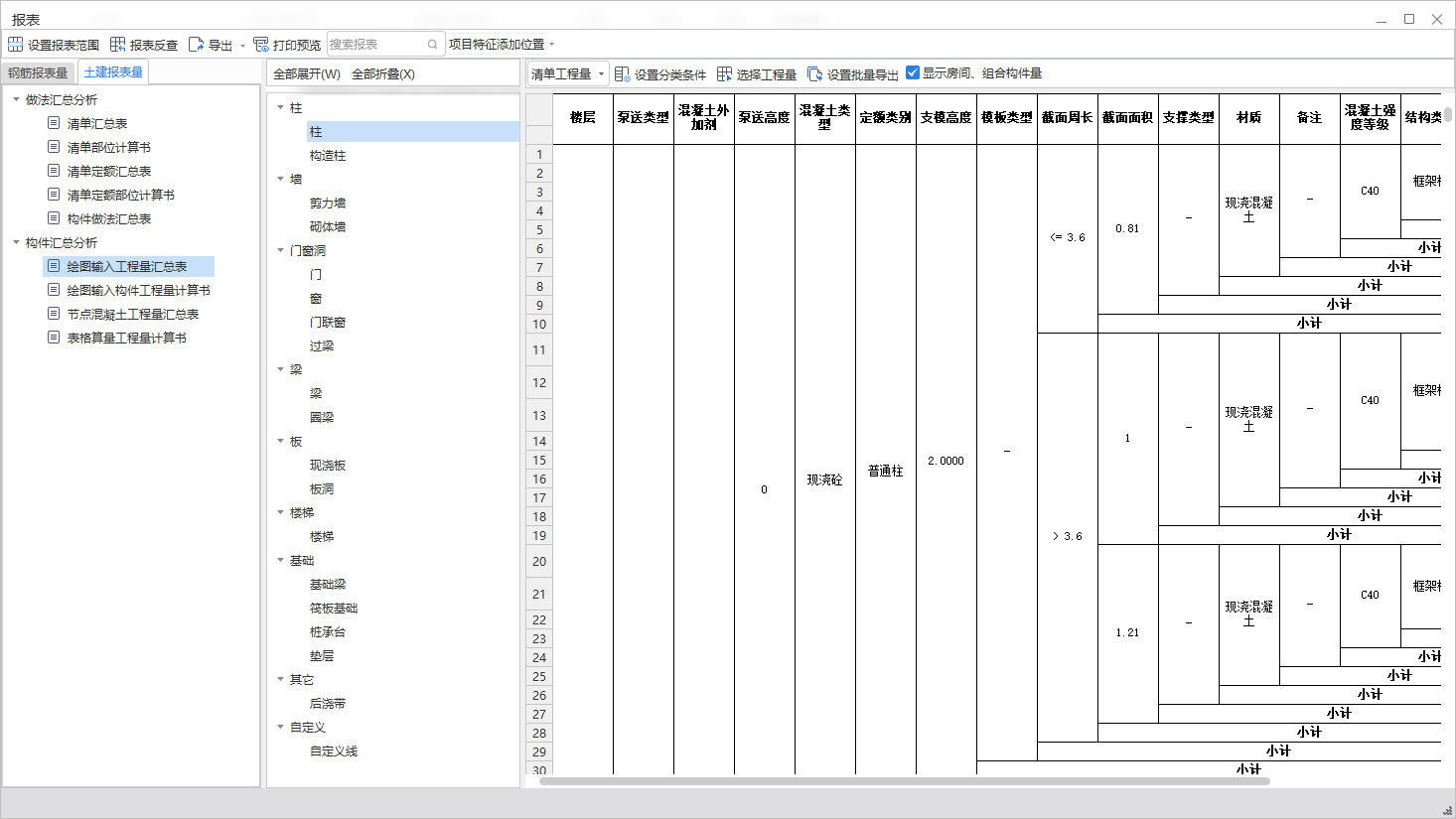Select 圈梁 in the component list
The image size is (1456, 819).
coord(322,417)
